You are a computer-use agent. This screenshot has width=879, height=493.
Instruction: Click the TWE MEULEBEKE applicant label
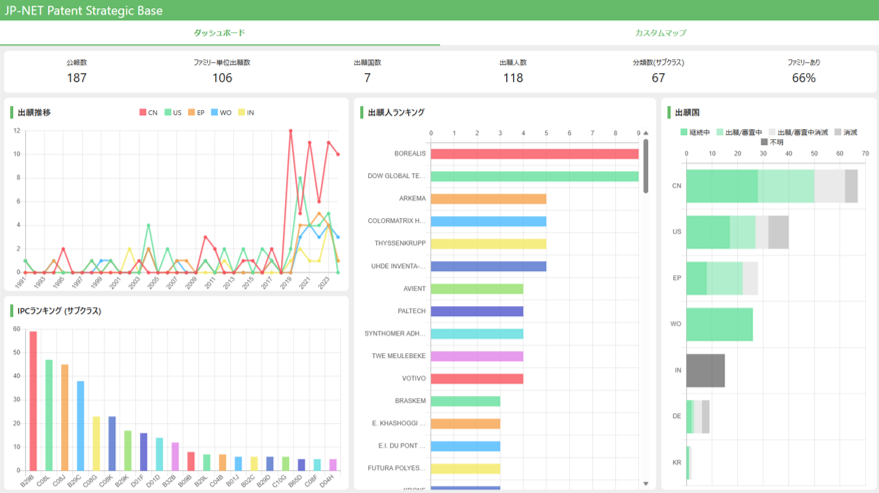click(x=399, y=356)
